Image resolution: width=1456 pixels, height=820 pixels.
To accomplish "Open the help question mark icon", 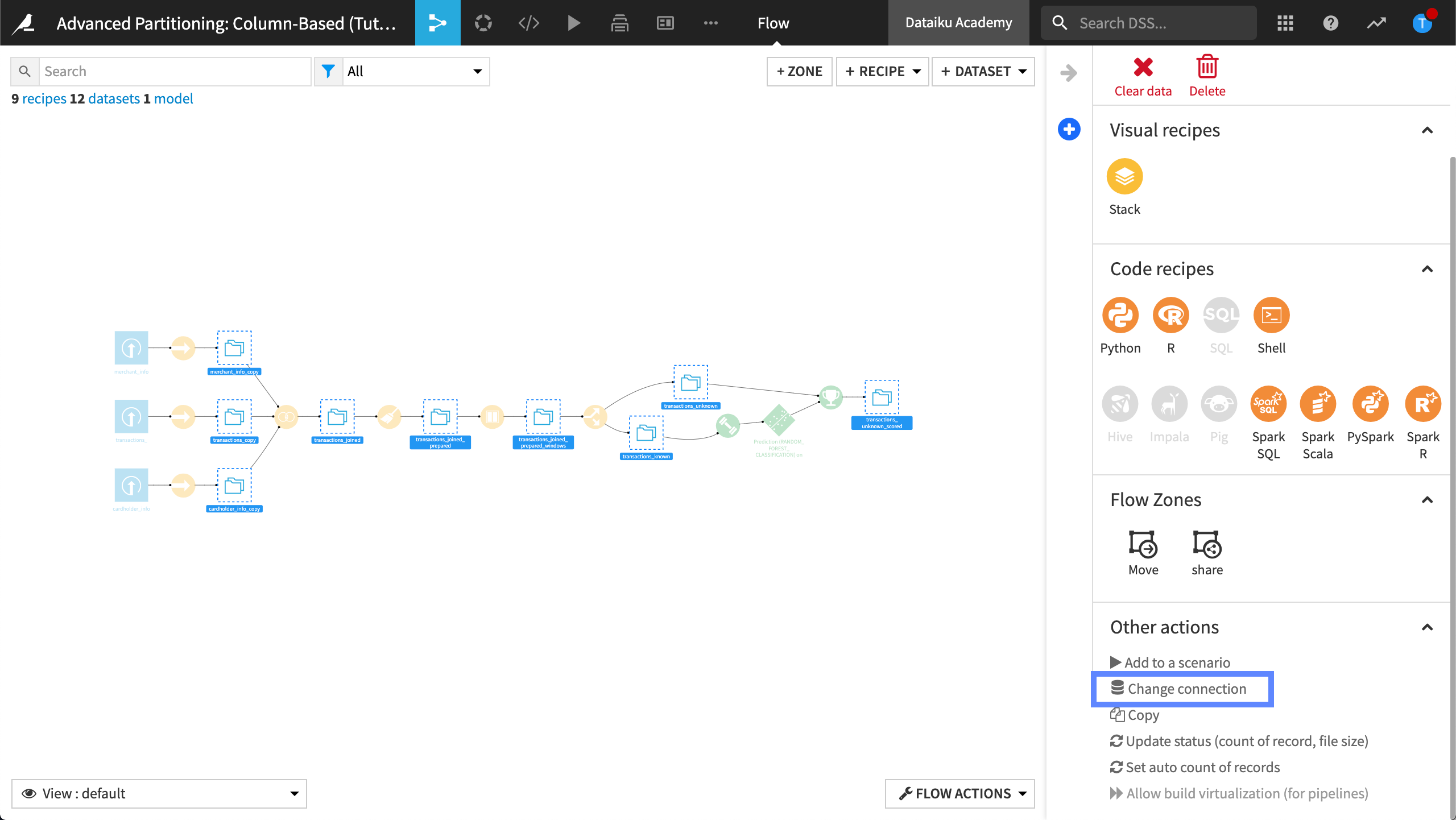I will click(x=1330, y=23).
